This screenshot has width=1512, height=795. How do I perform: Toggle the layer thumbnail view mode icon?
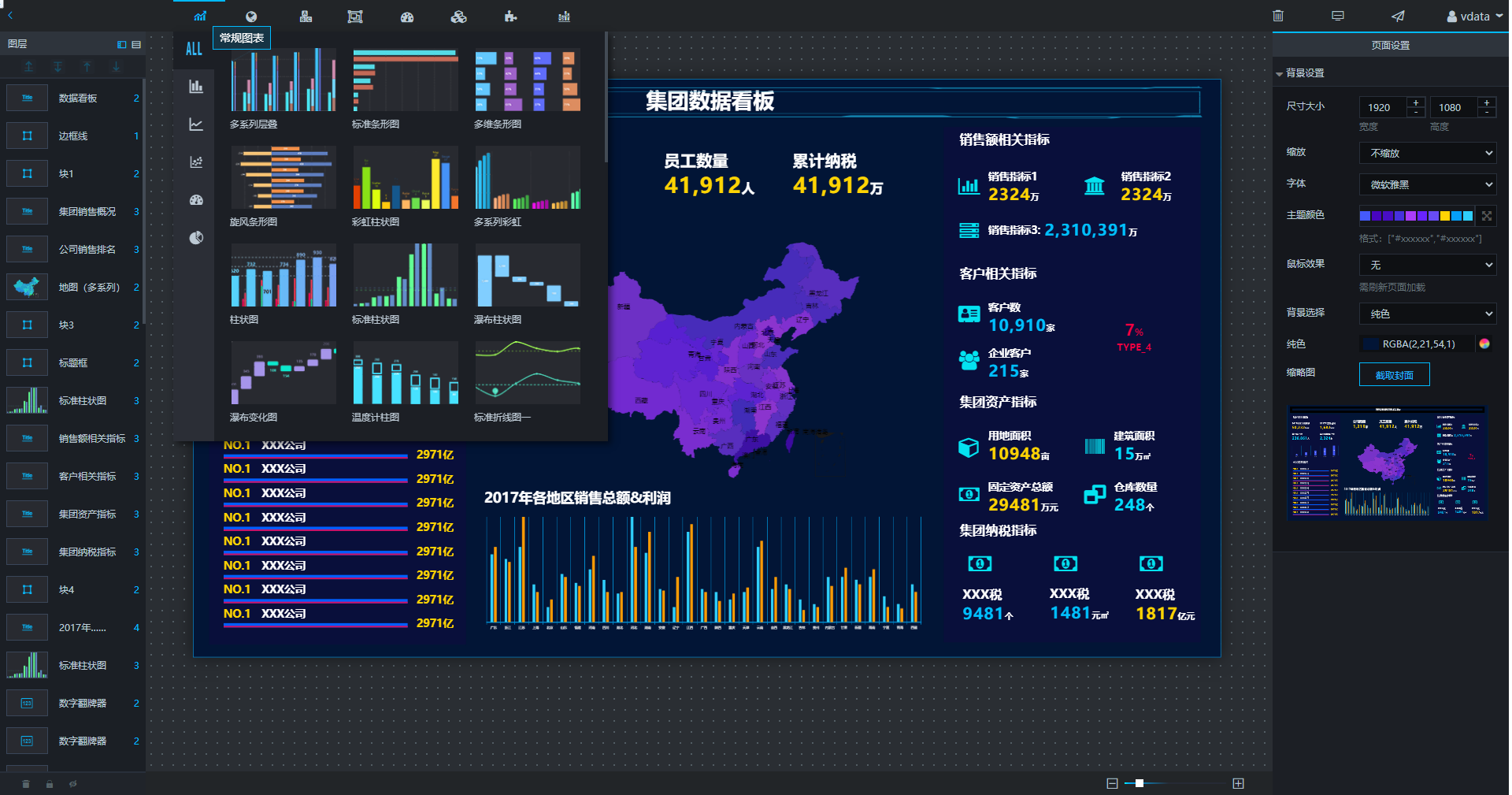pyautogui.click(x=122, y=44)
